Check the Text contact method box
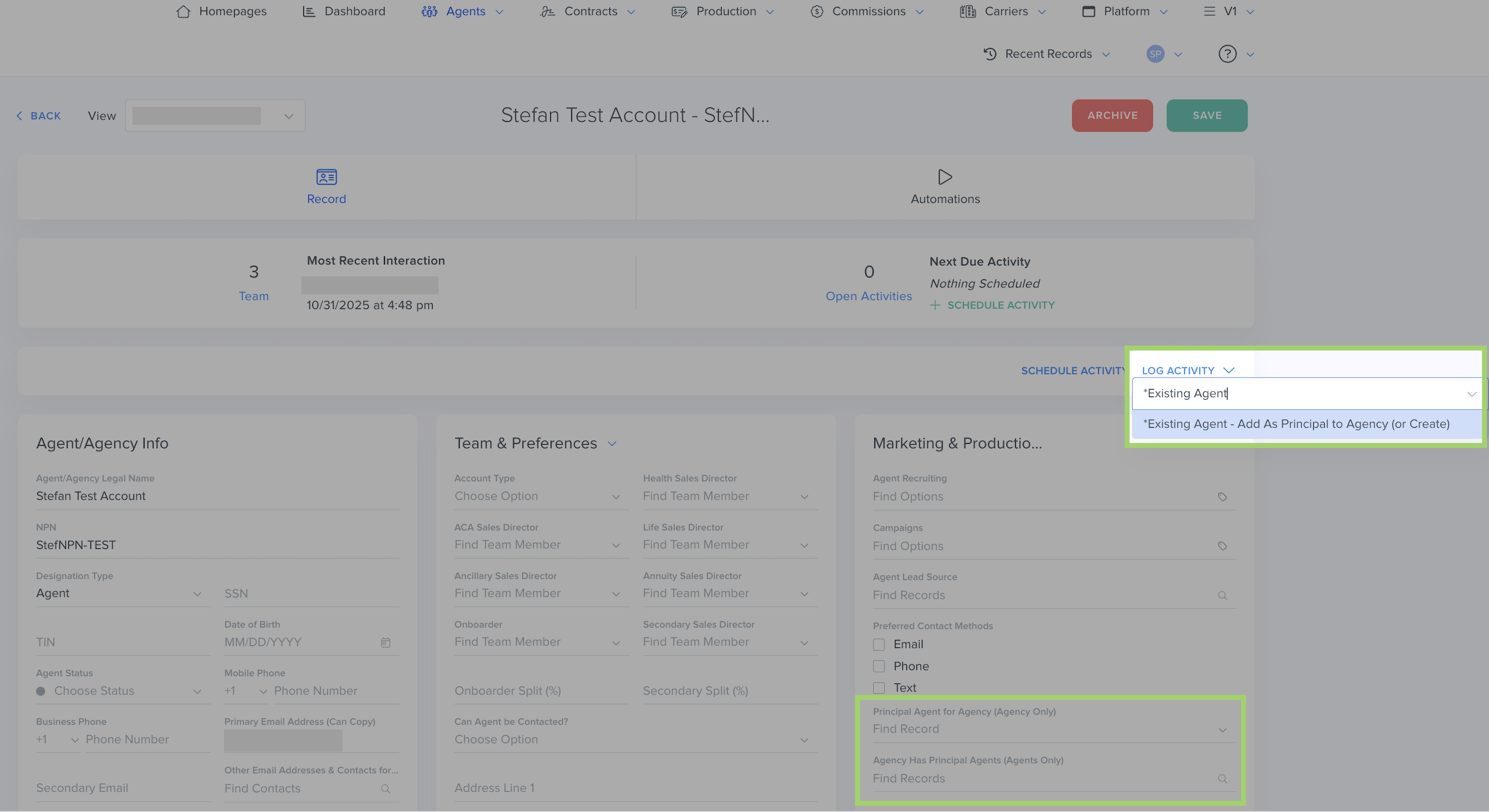1489x812 pixels. 878,688
